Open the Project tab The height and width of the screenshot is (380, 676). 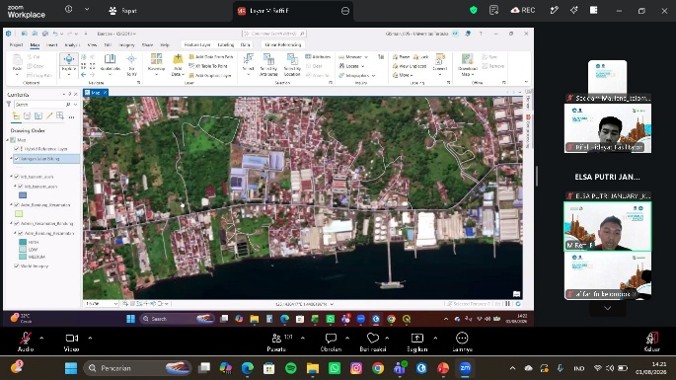[x=16, y=44]
